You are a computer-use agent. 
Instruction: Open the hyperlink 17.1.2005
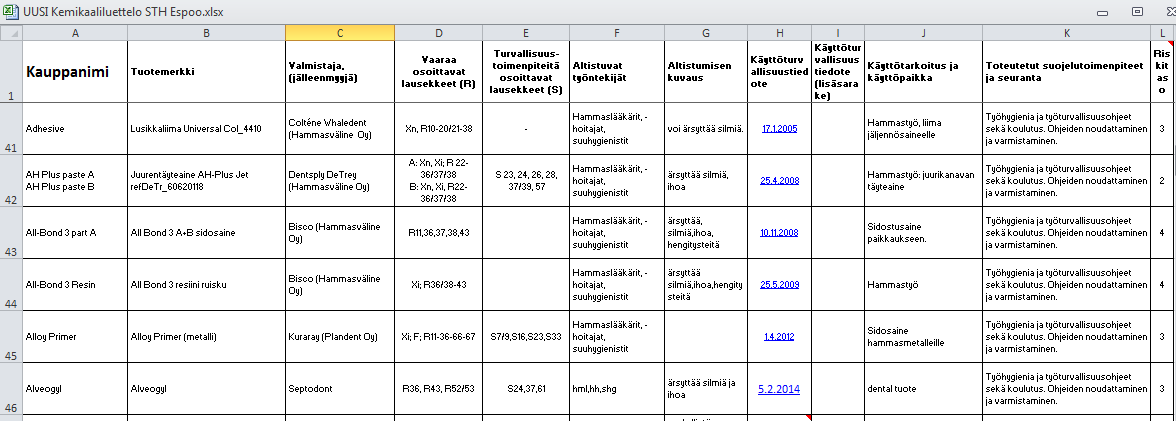point(779,128)
